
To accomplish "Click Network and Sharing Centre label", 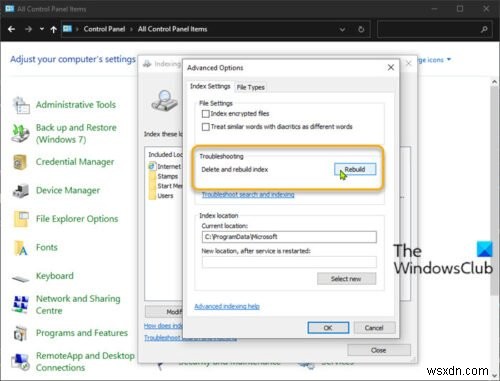I will pyautogui.click(x=78, y=305).
